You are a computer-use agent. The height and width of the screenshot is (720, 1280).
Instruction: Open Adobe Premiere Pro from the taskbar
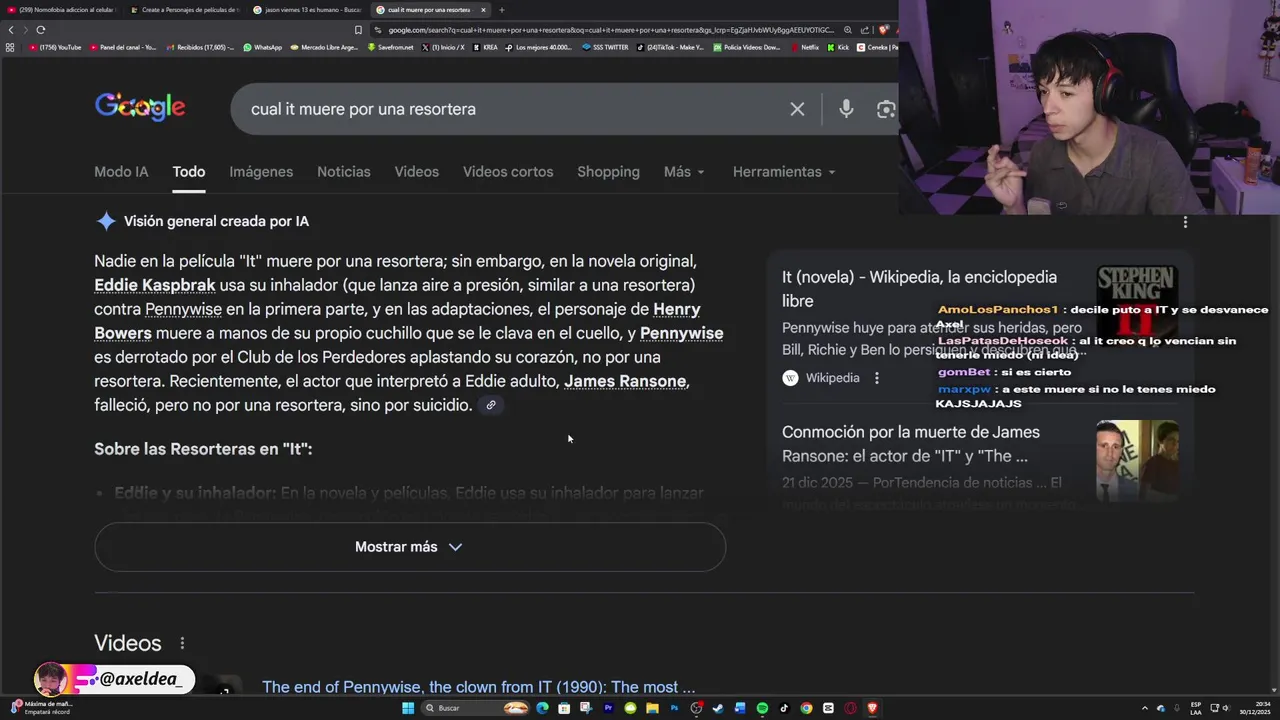click(608, 708)
